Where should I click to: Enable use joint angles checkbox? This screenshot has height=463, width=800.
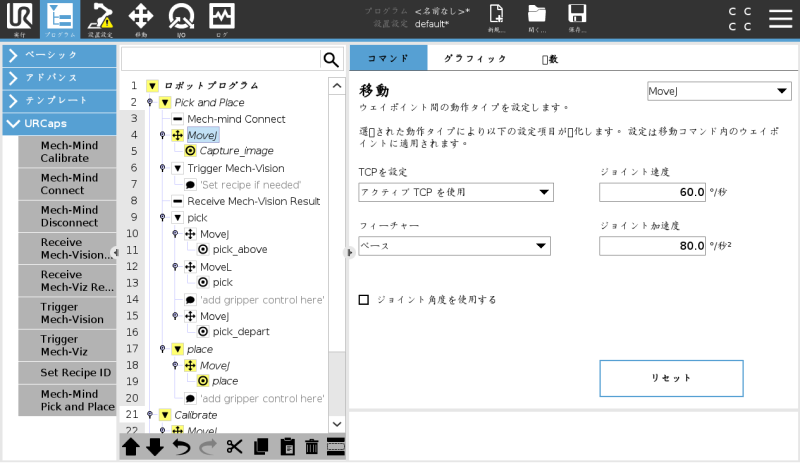pyautogui.click(x=364, y=300)
